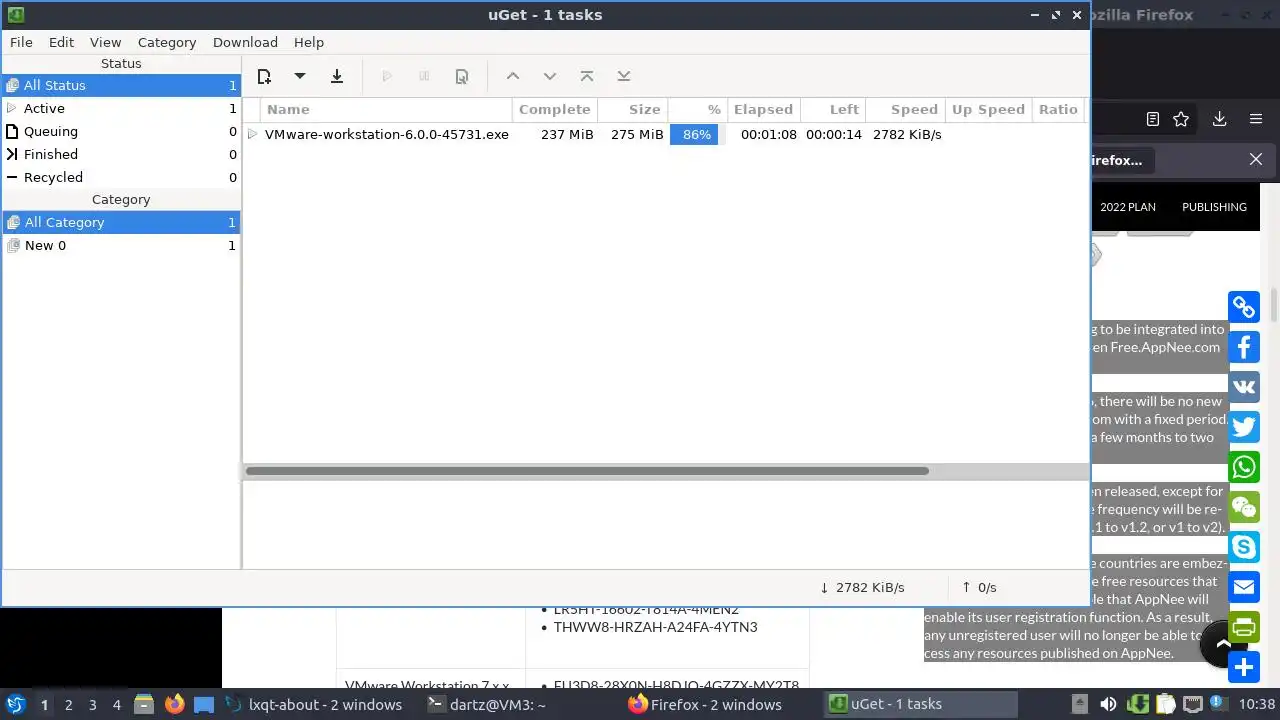
Task: Click the Print share icon
Action: click(x=1244, y=627)
